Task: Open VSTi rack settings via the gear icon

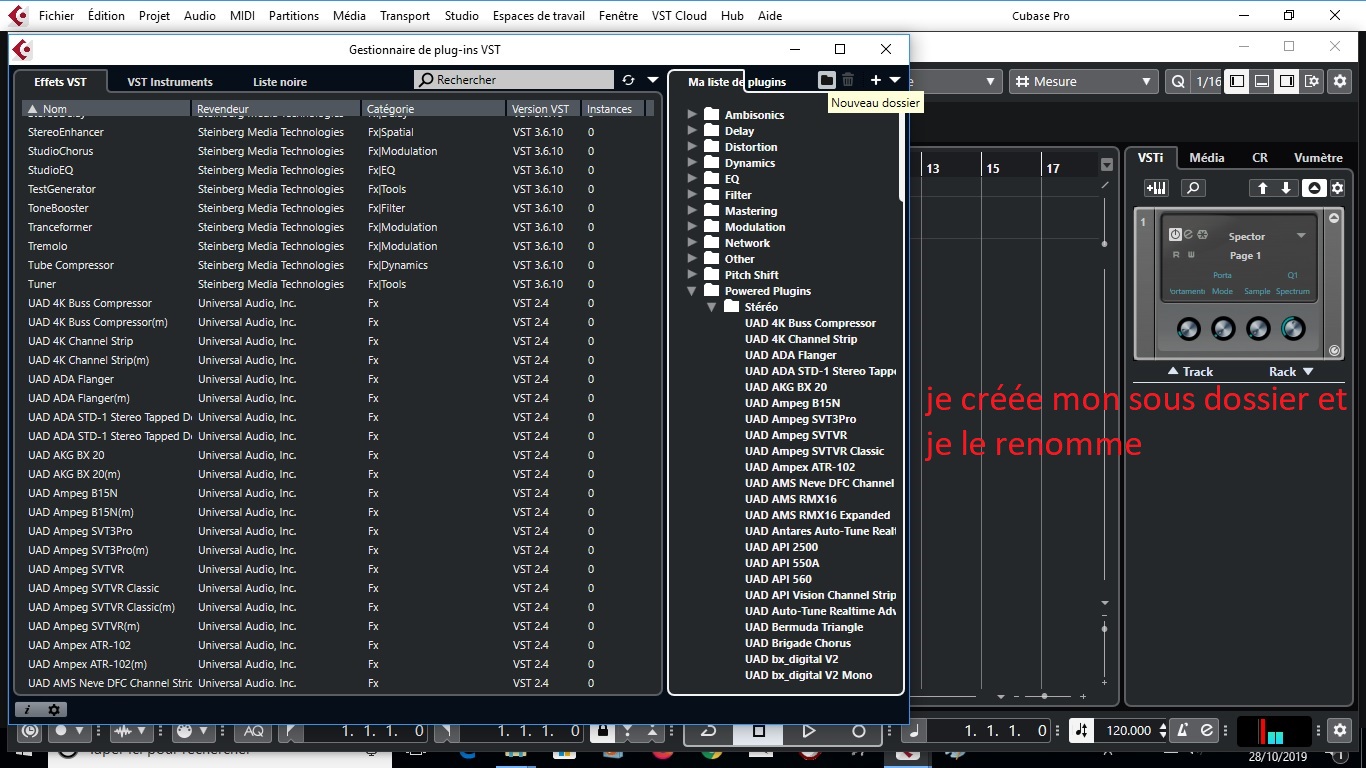Action: [x=1337, y=188]
